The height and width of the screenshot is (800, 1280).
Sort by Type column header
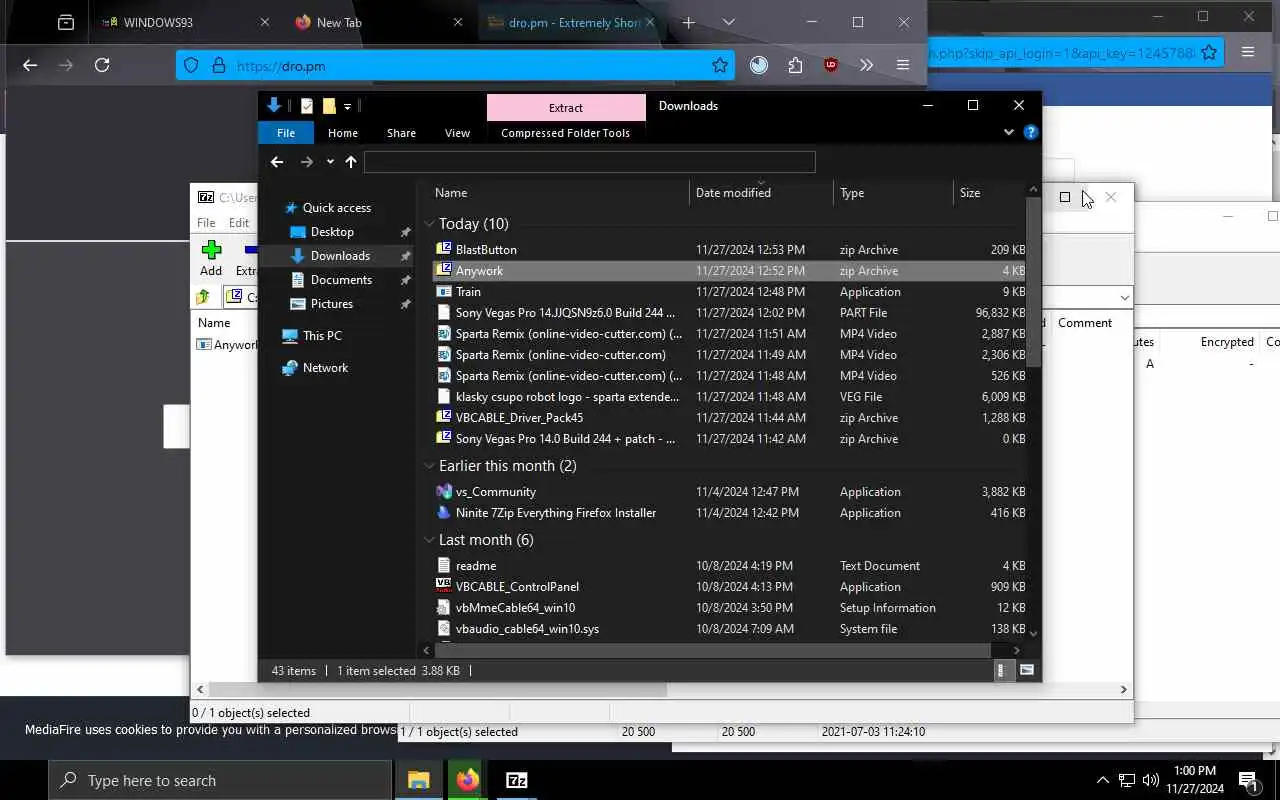tap(893, 193)
